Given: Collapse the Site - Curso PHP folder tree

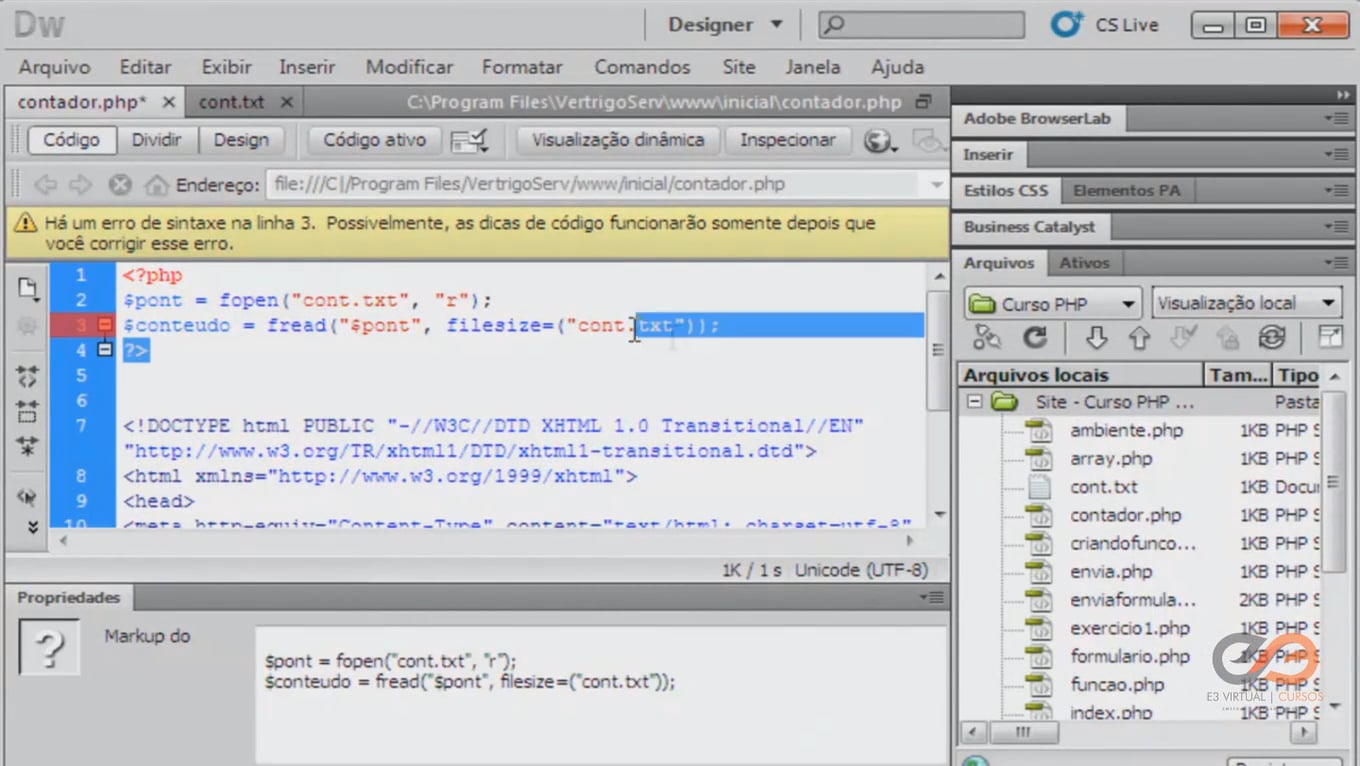Looking at the screenshot, I should click(x=973, y=402).
